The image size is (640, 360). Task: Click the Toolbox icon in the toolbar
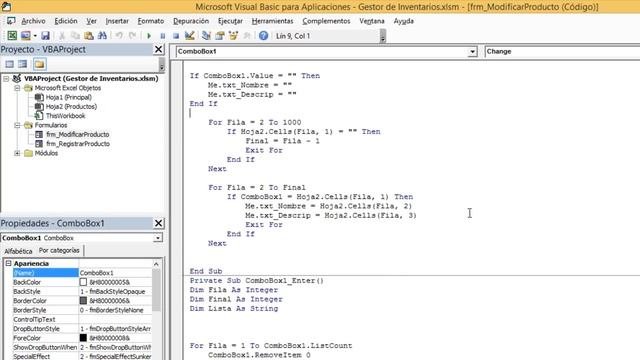[x=247, y=36]
